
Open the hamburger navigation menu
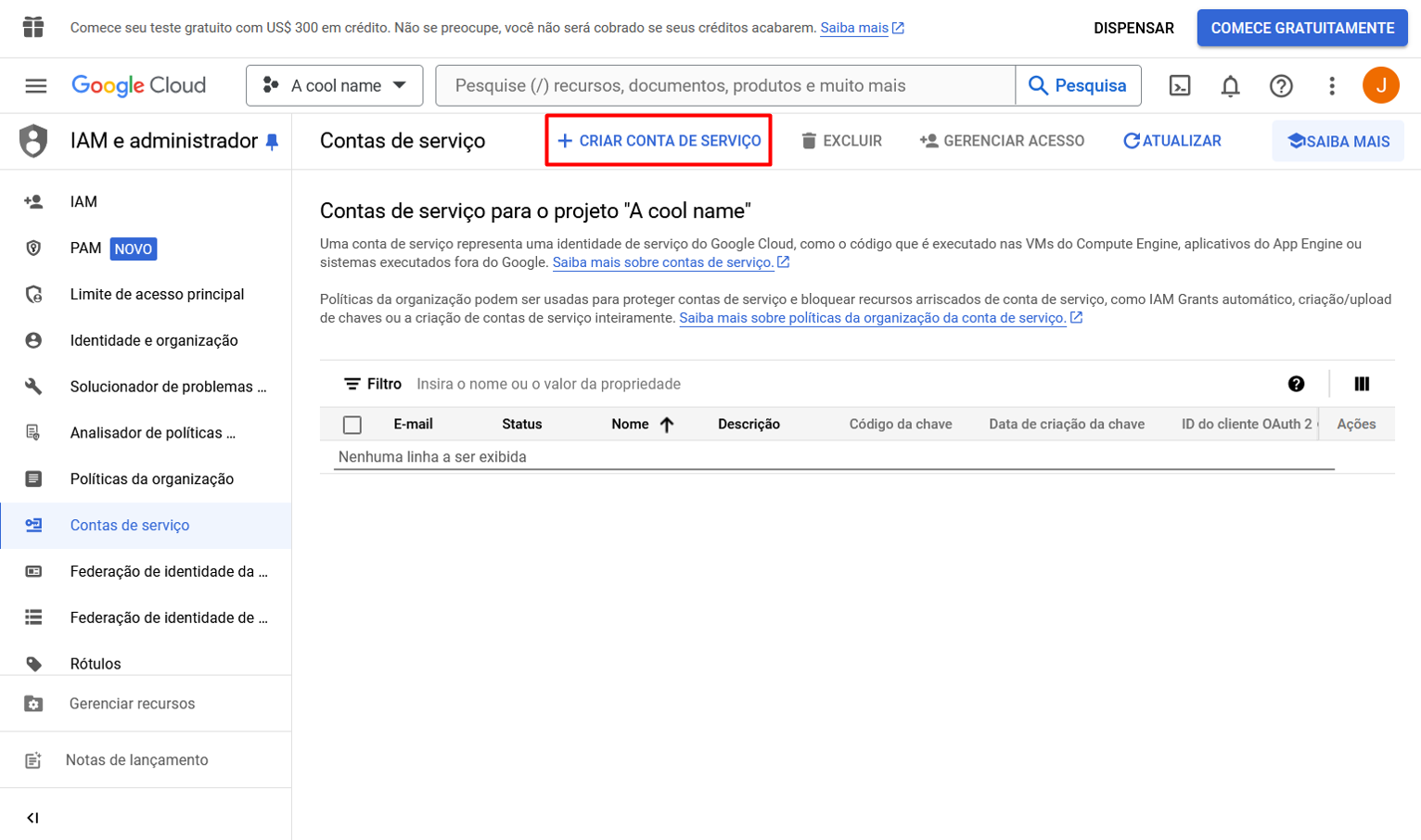[x=35, y=86]
